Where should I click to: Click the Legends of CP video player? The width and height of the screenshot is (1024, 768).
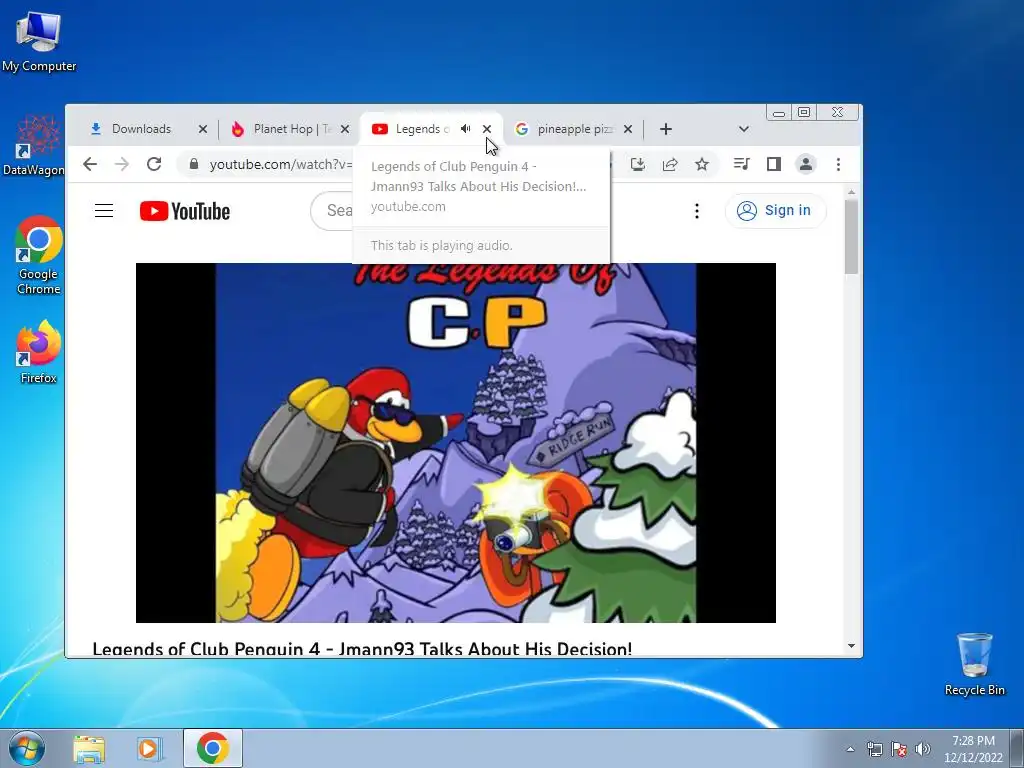[x=456, y=443]
